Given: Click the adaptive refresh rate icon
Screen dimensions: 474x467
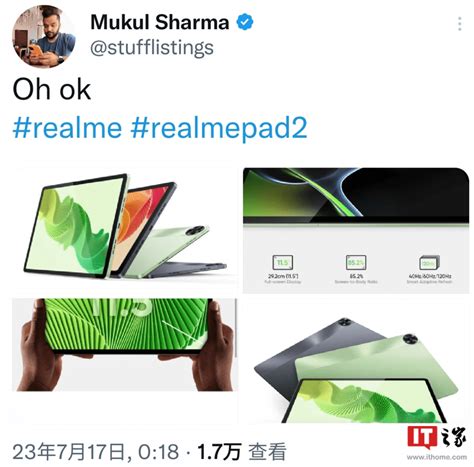Looking at the screenshot, I should [430, 263].
